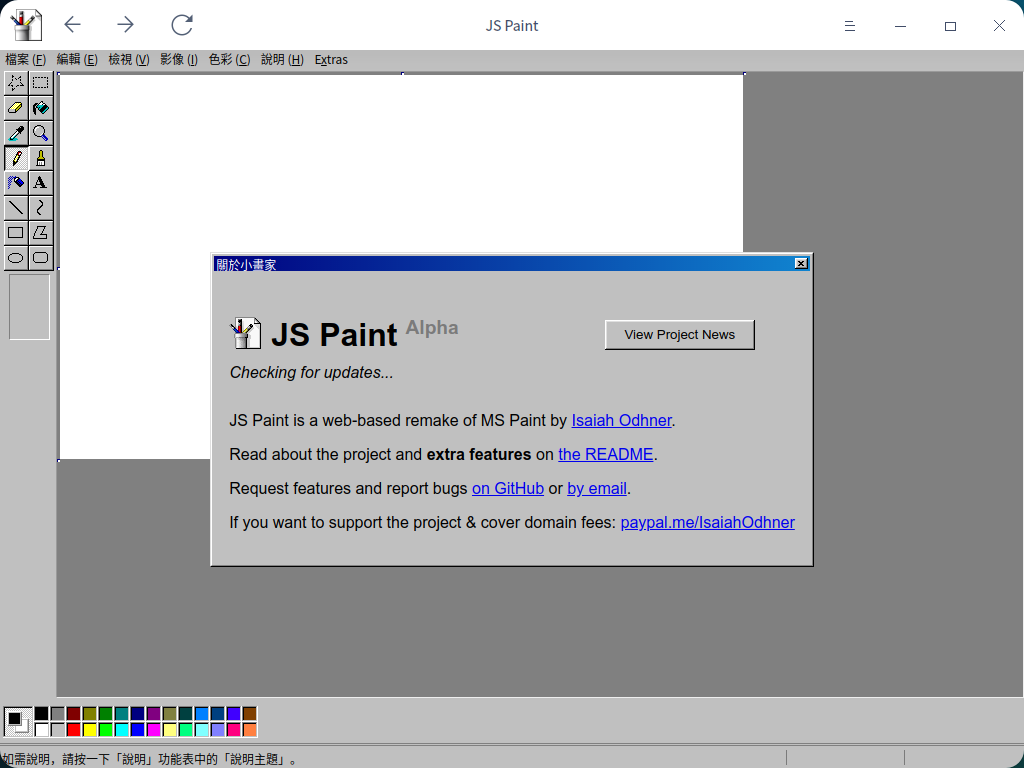The width and height of the screenshot is (1024, 768).
Task: Open the 檢視 (V) menu
Action: [129, 59]
